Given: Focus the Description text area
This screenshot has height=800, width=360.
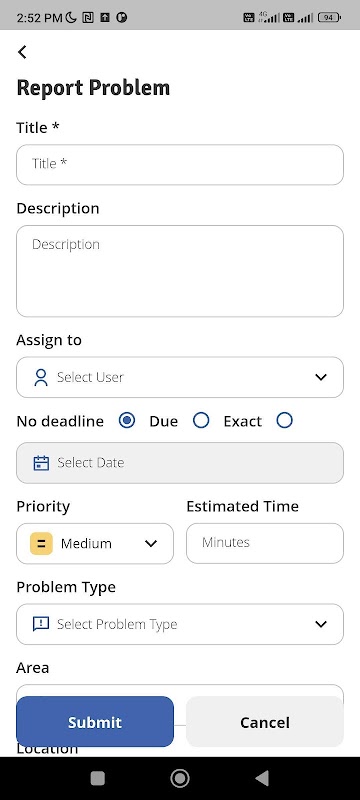Looking at the screenshot, I should tap(180, 271).
